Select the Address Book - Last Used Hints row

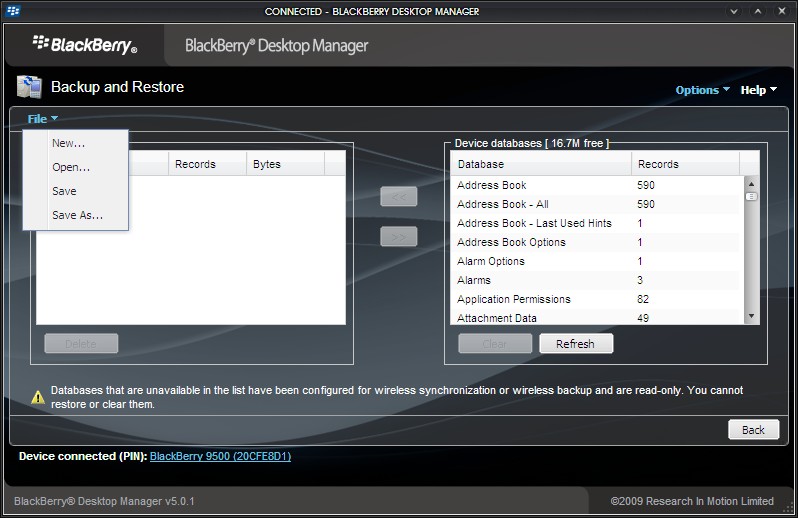[x=595, y=223]
